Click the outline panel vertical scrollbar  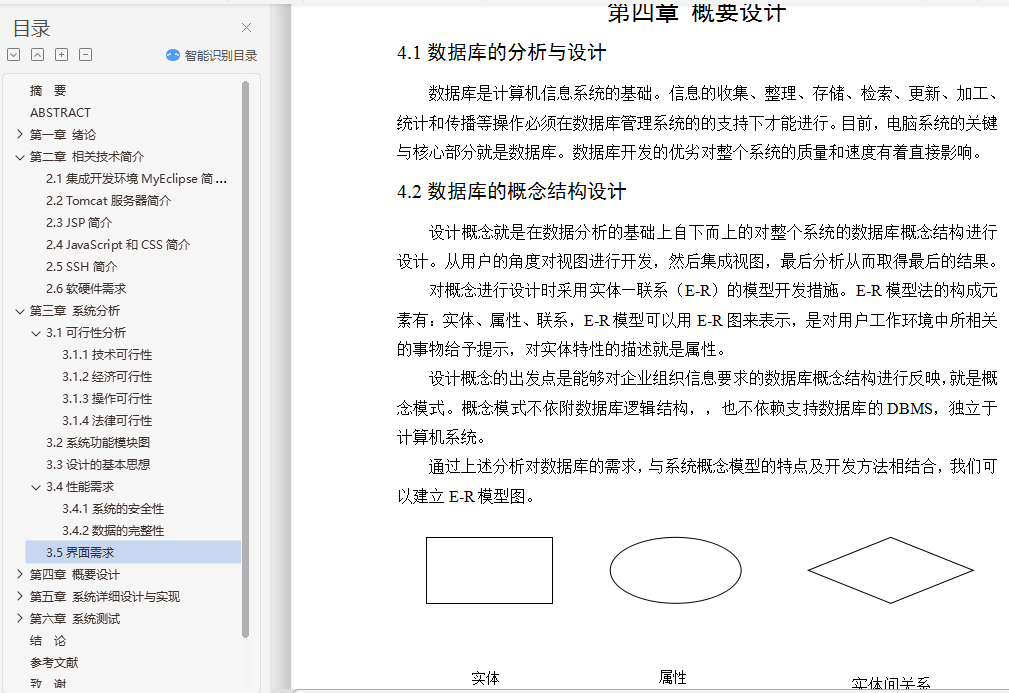tap(245, 359)
